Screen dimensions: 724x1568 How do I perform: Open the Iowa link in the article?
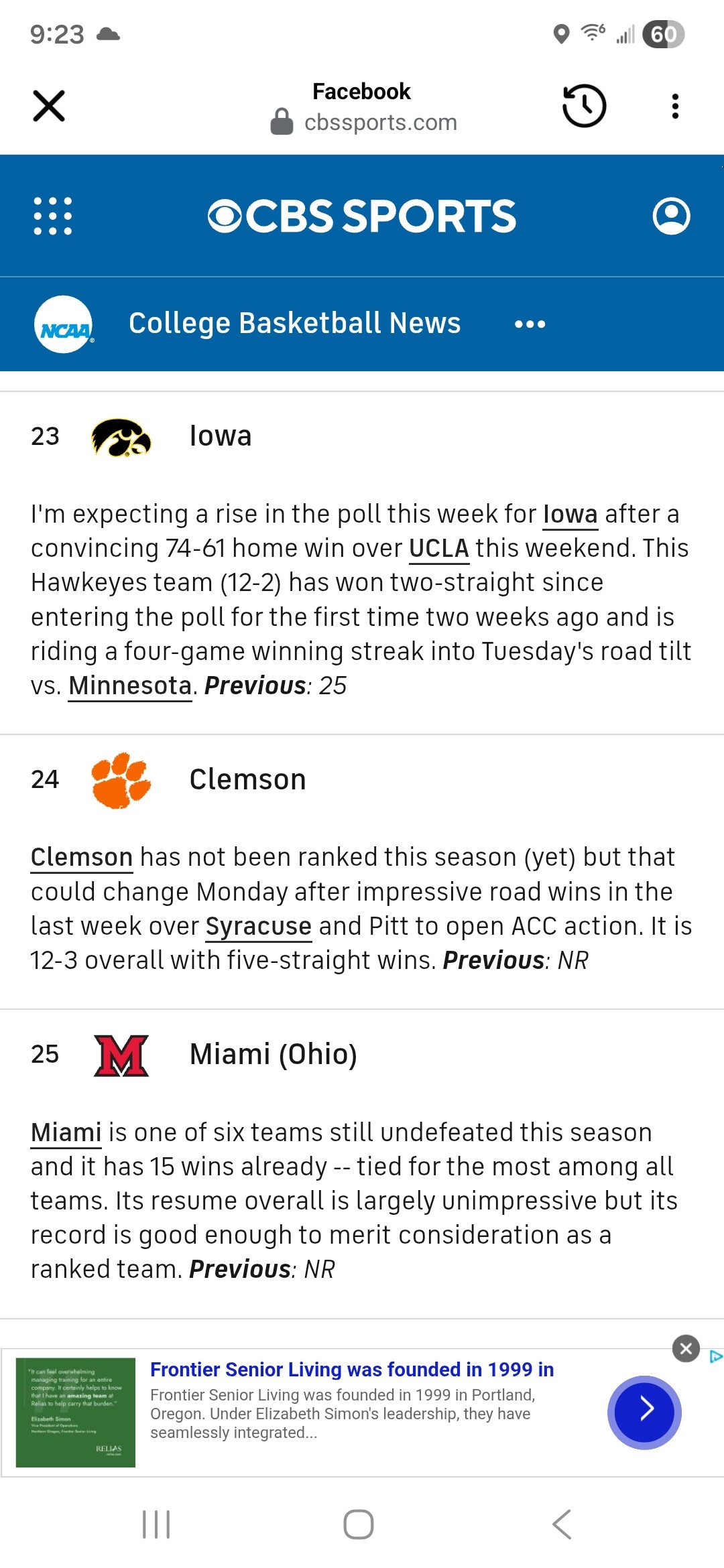click(570, 515)
